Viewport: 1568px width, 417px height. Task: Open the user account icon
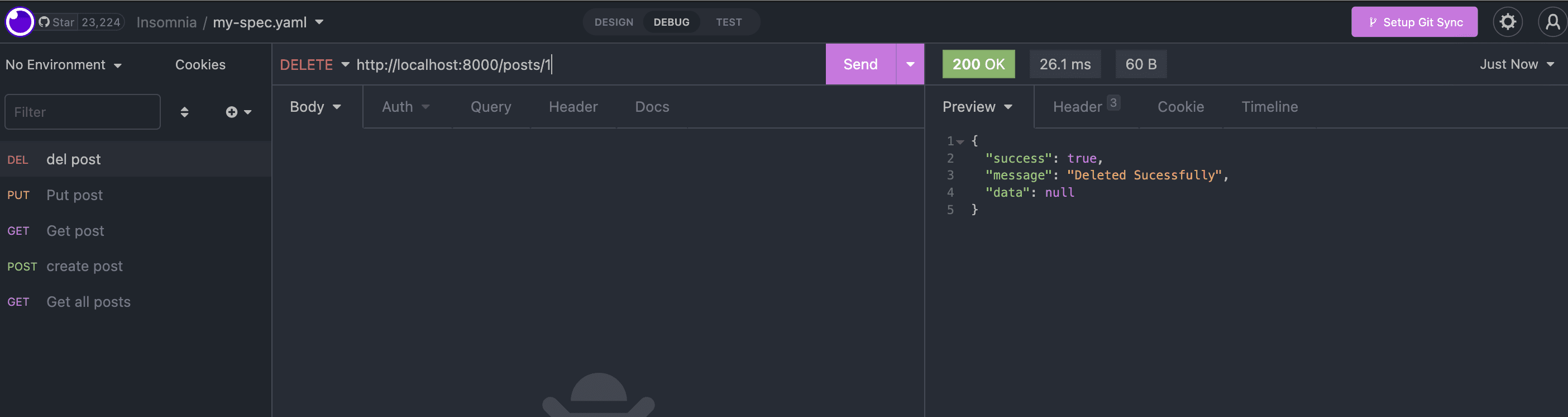(x=1552, y=22)
